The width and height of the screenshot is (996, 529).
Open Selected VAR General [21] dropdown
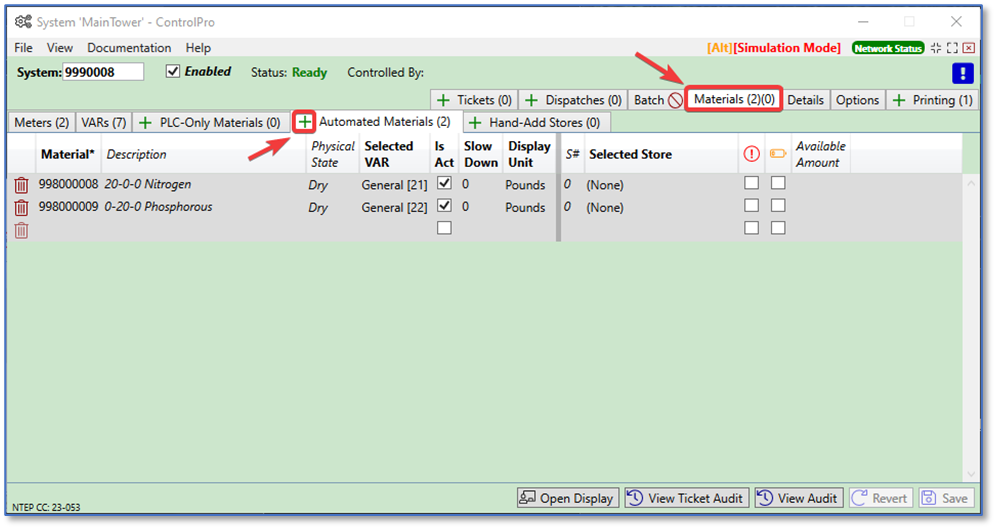[395, 185]
